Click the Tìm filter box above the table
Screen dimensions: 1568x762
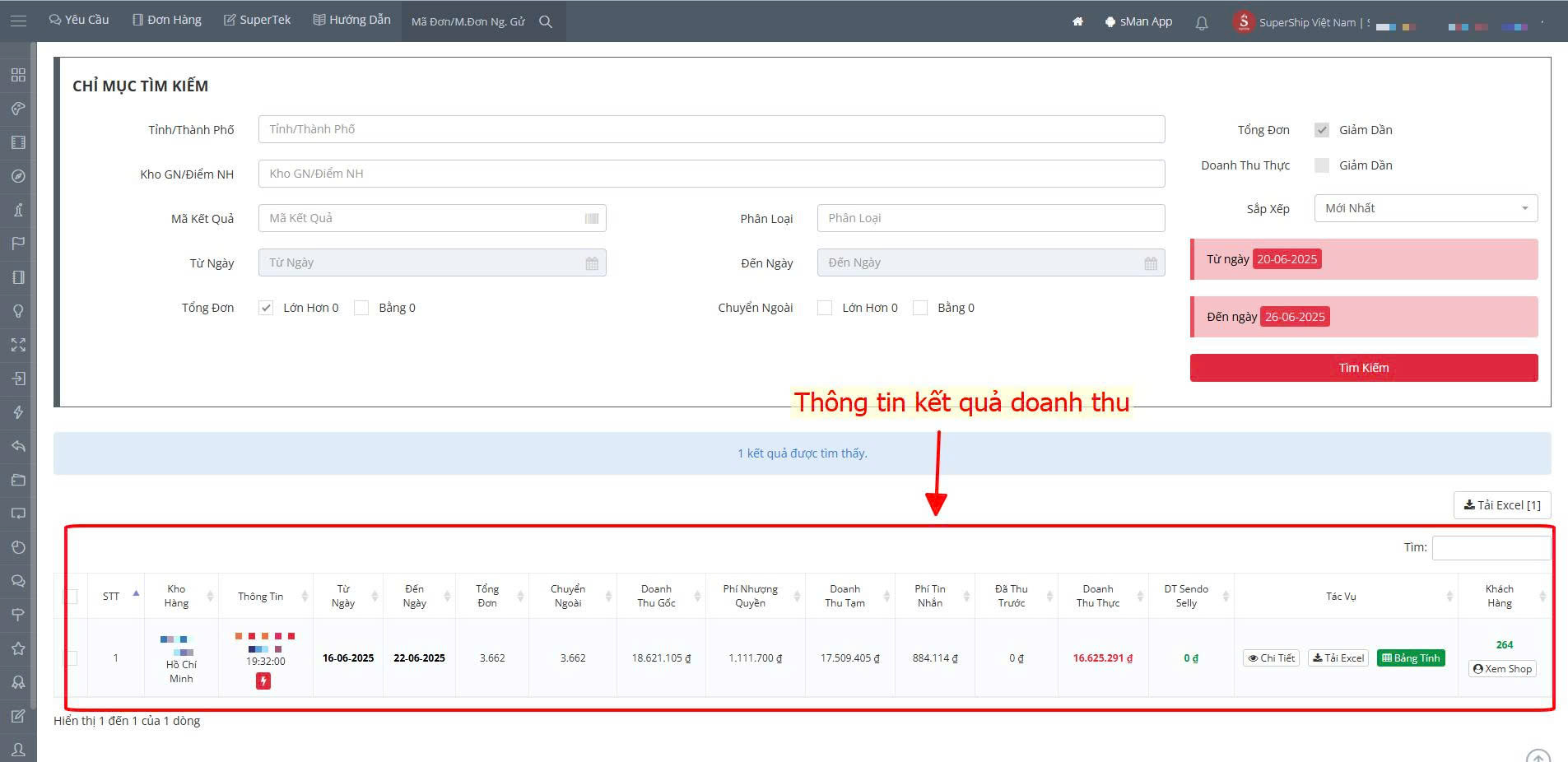tap(1491, 547)
